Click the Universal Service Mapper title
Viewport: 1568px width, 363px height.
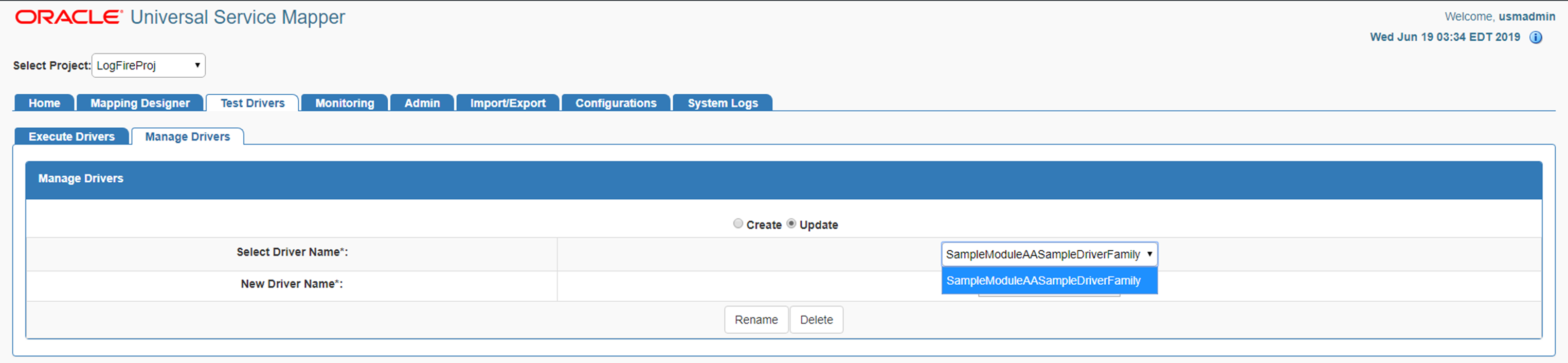coord(238,18)
